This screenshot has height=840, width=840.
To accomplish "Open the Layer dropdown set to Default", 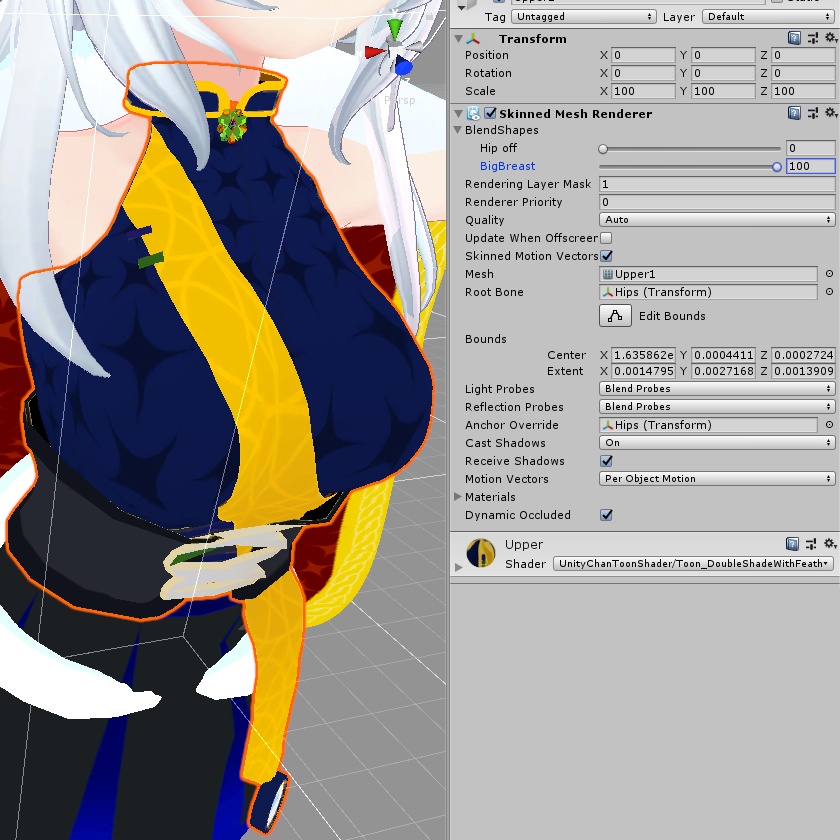I will [x=768, y=17].
